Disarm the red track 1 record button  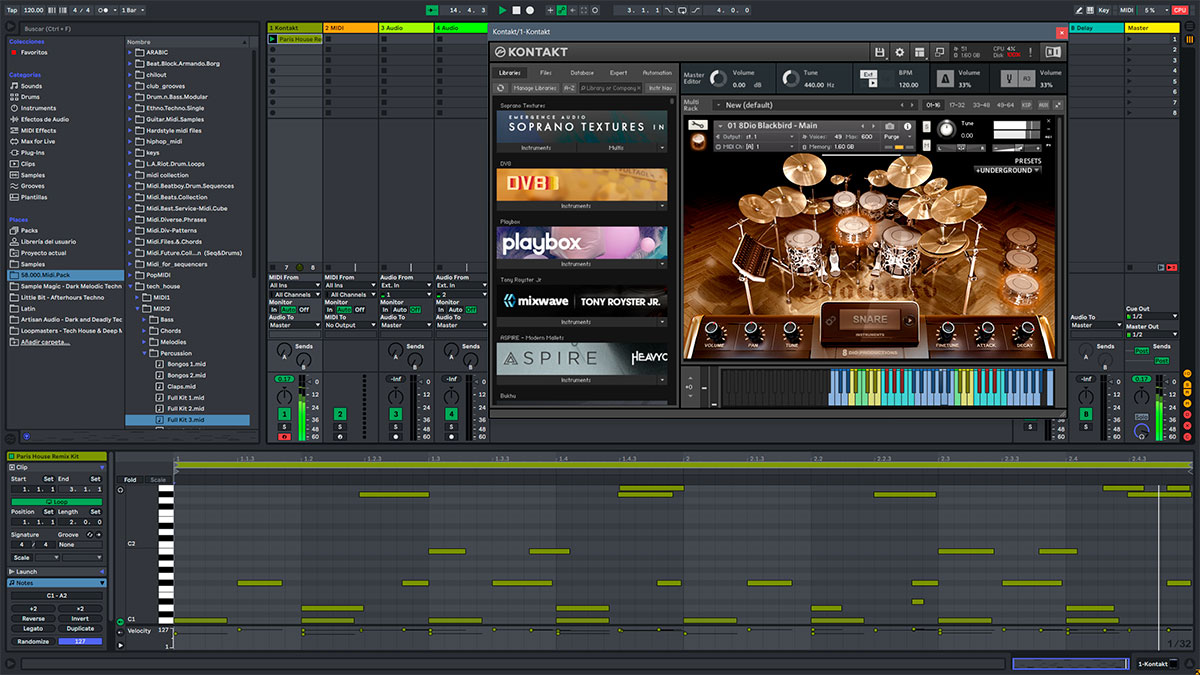(284, 437)
